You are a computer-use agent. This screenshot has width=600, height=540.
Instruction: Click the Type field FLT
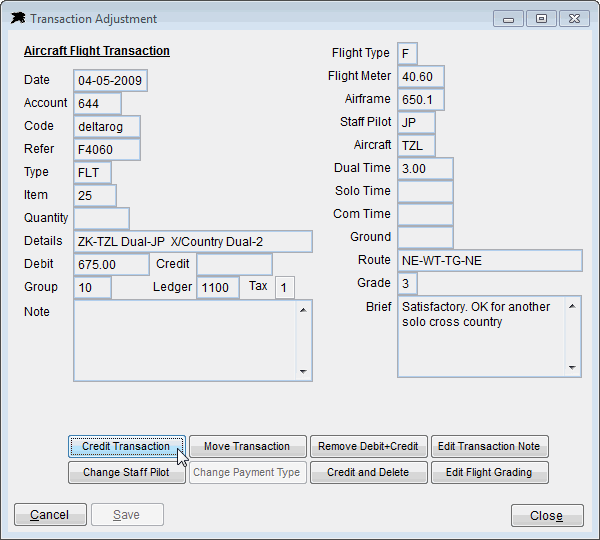[x=92, y=172]
